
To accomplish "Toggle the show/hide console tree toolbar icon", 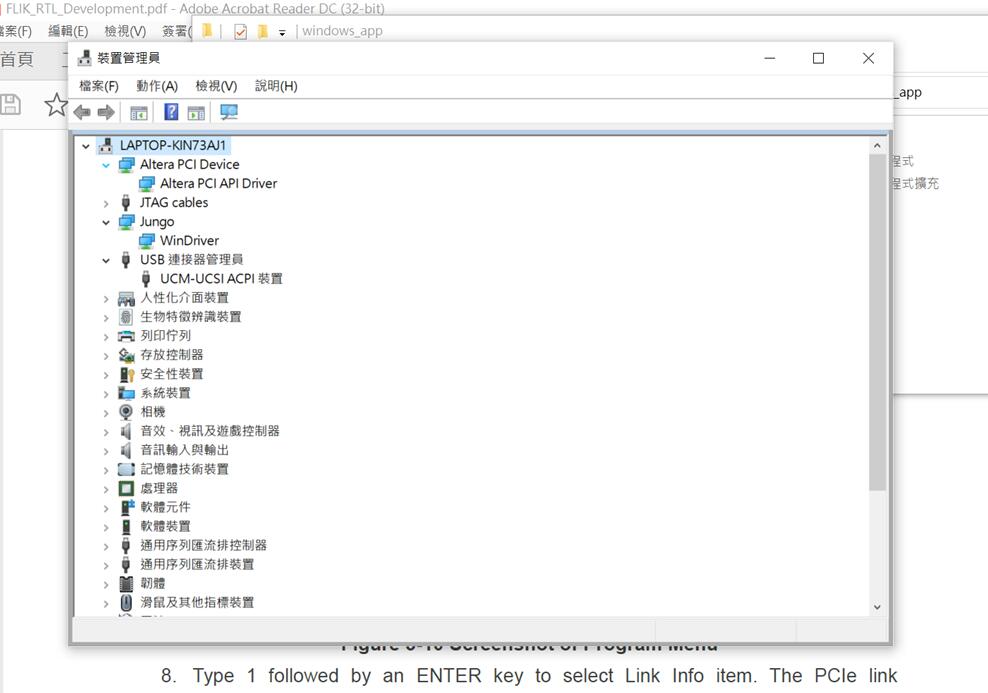I will pos(139,113).
